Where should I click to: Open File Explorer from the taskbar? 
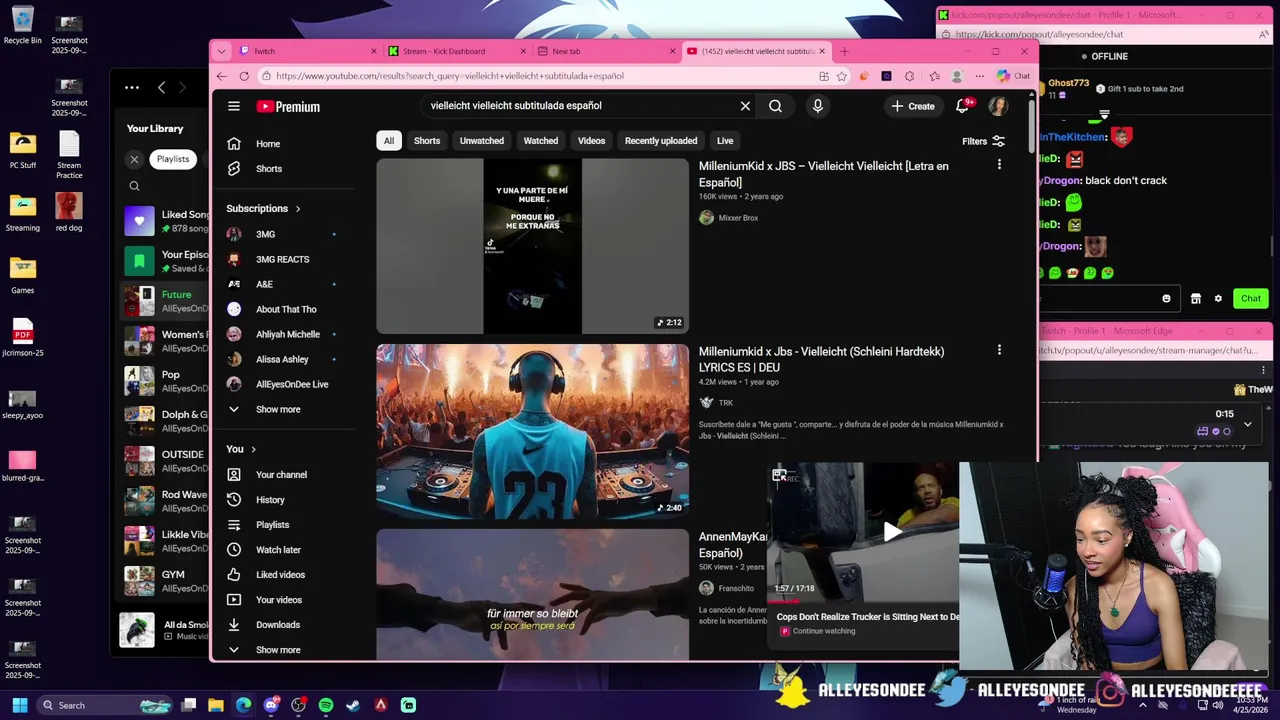click(x=216, y=705)
